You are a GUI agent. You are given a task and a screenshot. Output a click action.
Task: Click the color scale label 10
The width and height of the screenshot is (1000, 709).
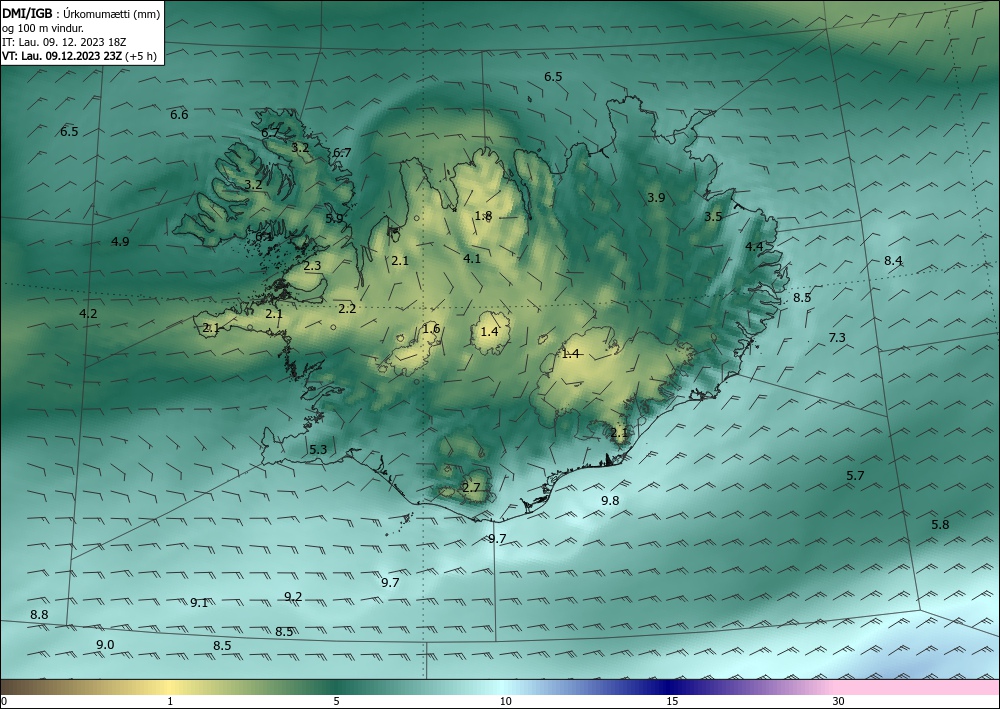pyautogui.click(x=506, y=702)
